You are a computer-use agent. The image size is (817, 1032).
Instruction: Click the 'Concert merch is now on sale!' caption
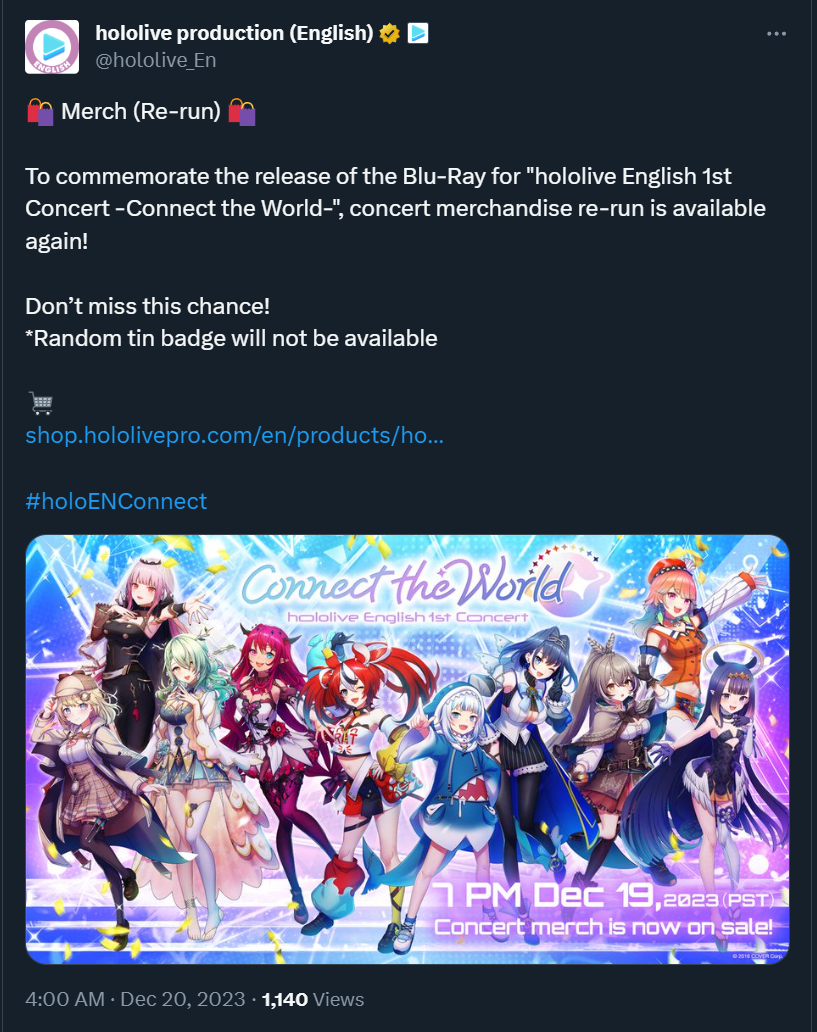click(603, 927)
